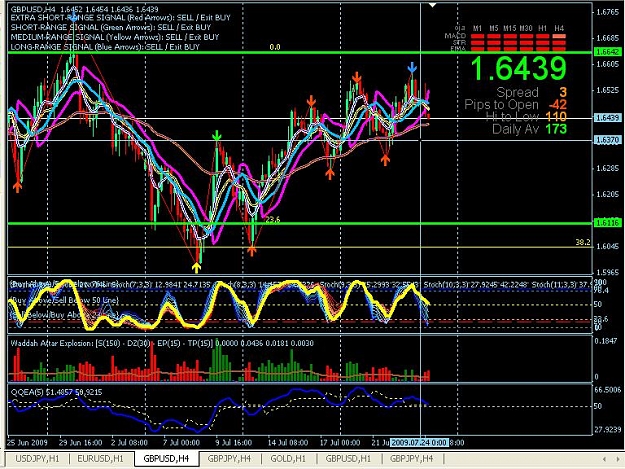
Task: Open the GBPJPY,H4 tab left of GOLD,H1
Action: [229, 459]
